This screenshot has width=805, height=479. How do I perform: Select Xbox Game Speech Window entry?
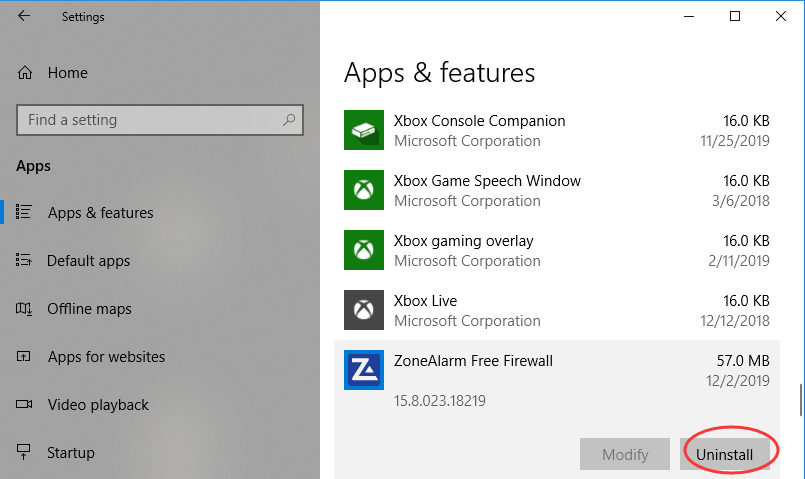coord(557,190)
